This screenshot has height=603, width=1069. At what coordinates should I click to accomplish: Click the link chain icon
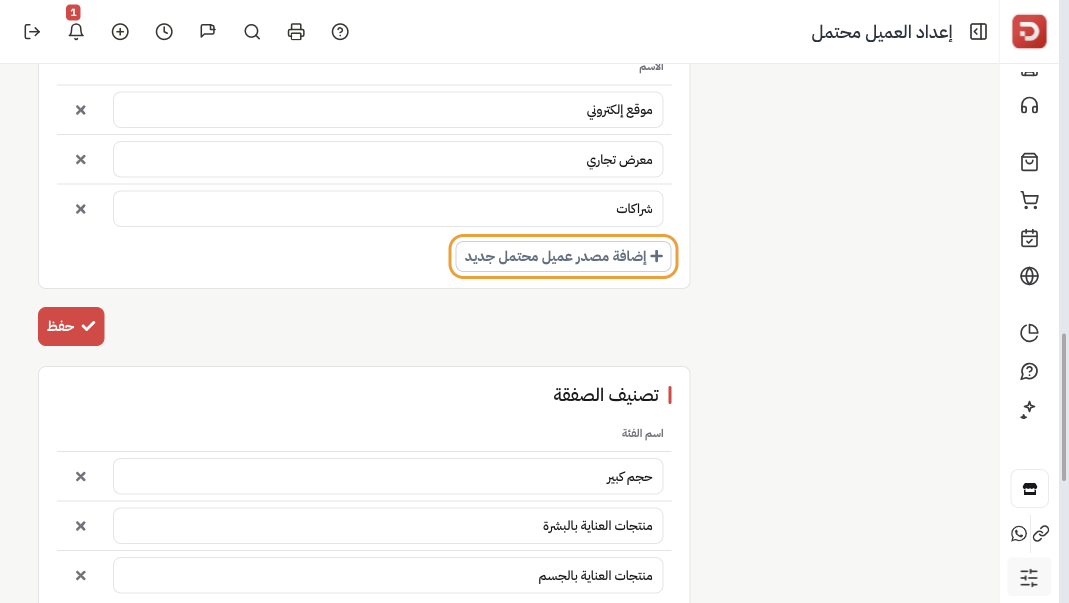tap(1041, 533)
